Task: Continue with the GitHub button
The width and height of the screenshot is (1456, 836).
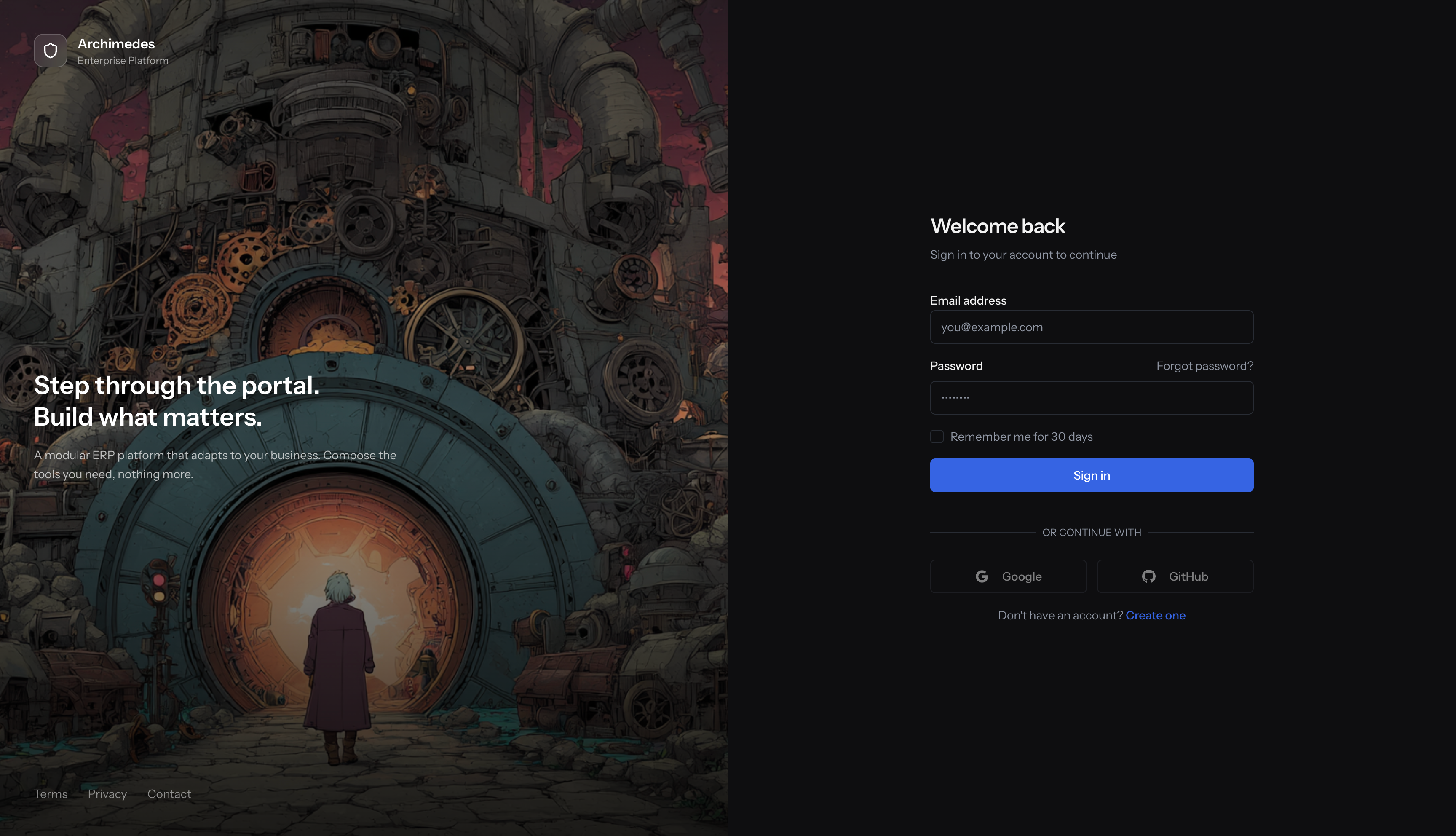Action: click(x=1175, y=576)
